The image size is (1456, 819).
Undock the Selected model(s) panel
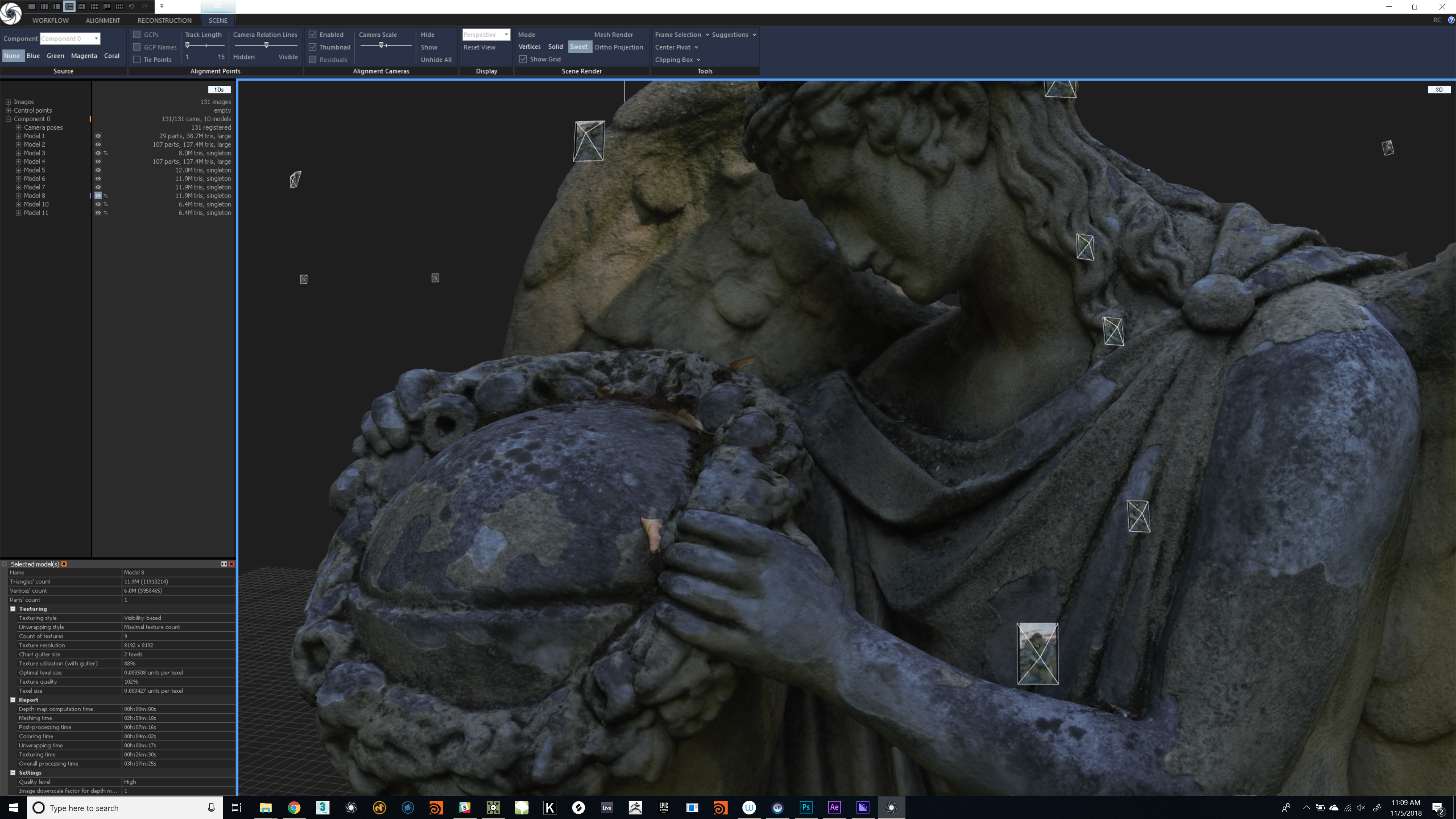point(224,564)
